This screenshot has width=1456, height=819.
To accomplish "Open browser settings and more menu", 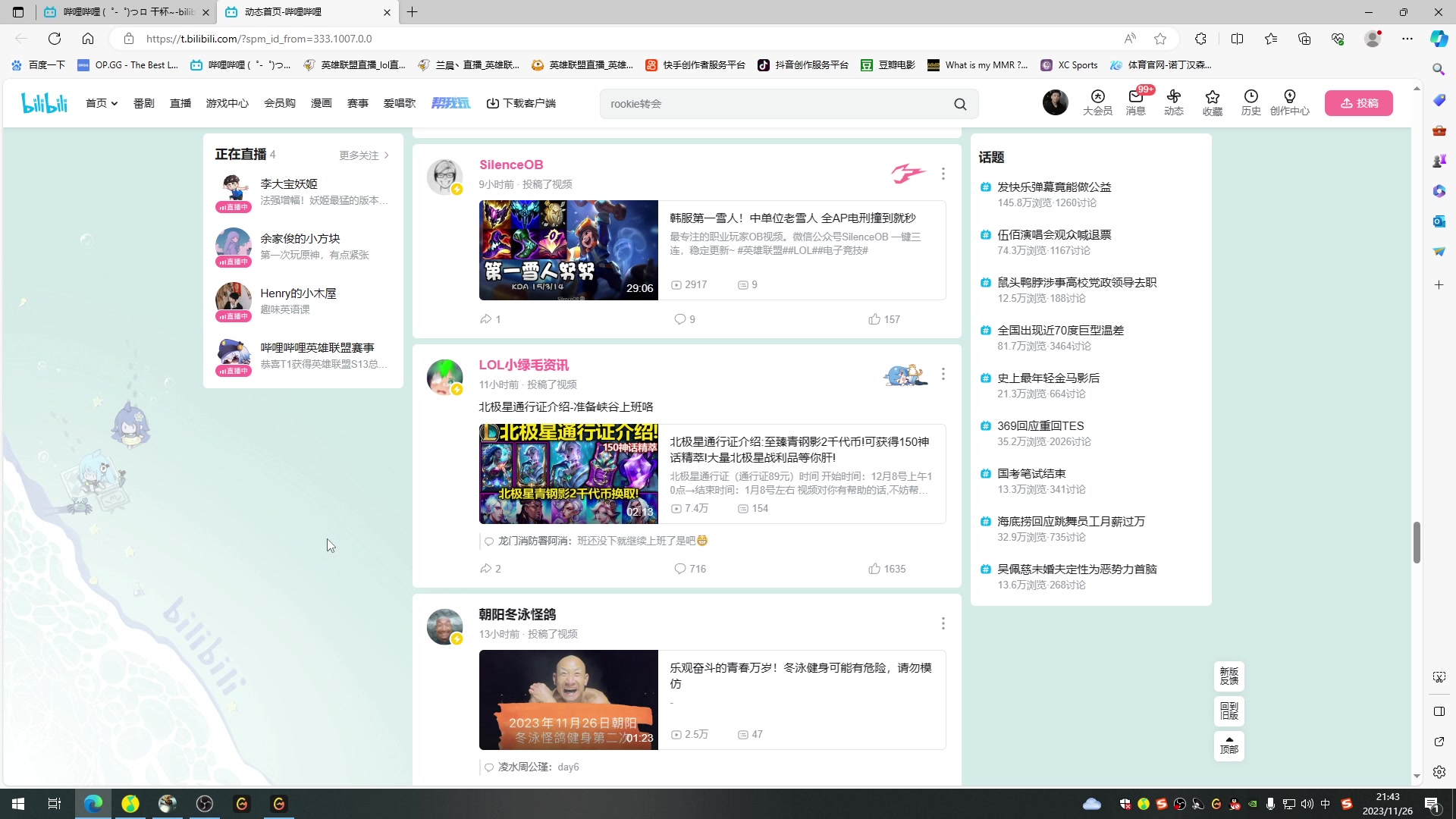I will (x=1407, y=39).
